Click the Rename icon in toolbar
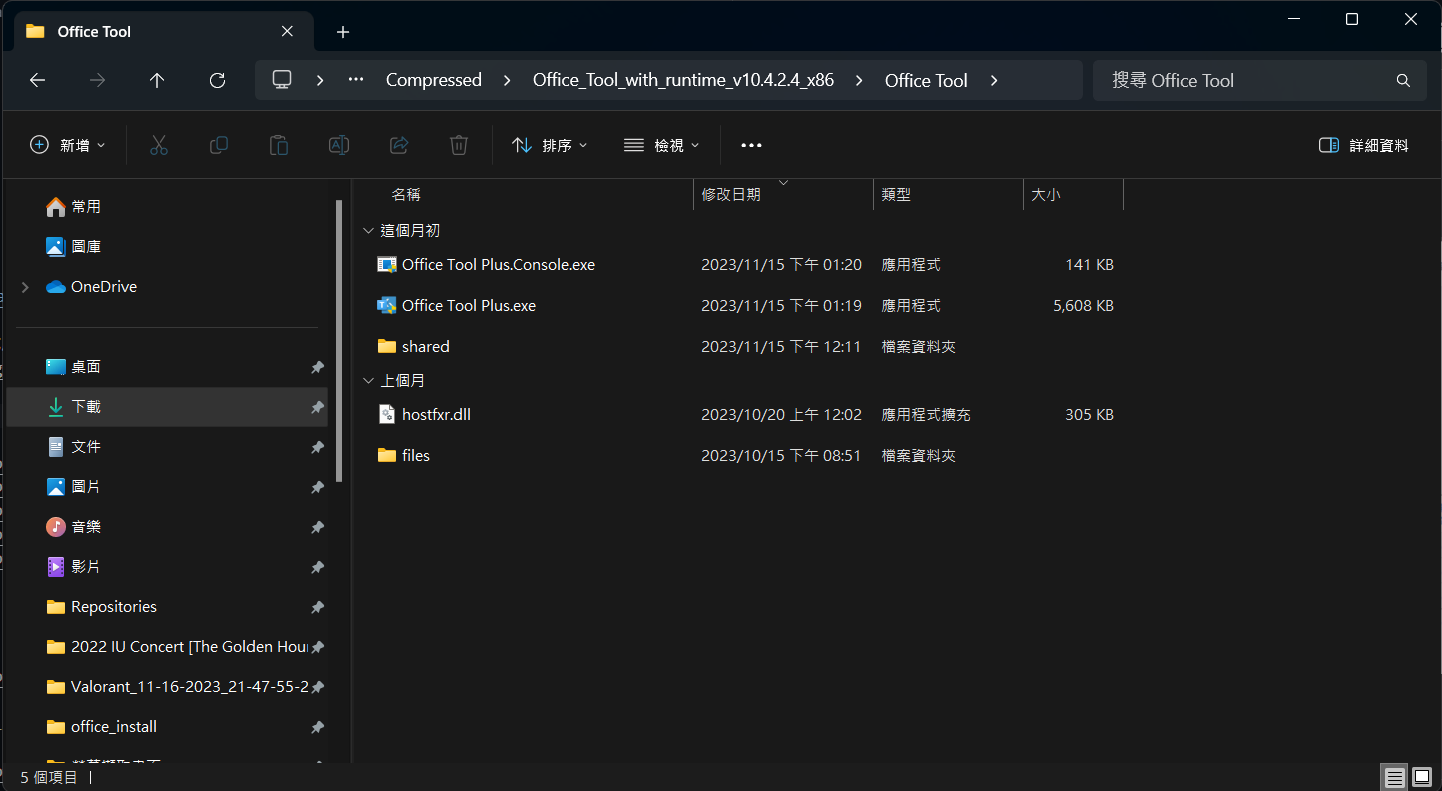Screen dimensions: 1442x791 pyautogui.click(x=339, y=145)
